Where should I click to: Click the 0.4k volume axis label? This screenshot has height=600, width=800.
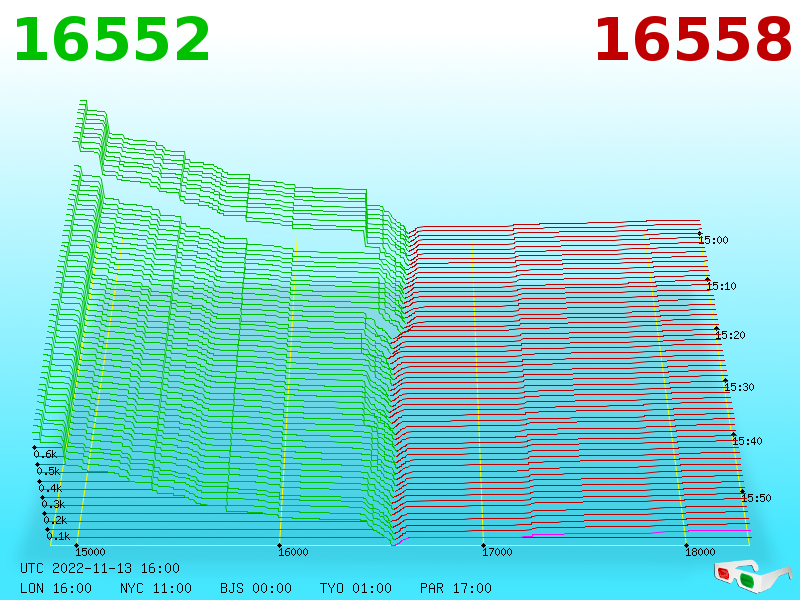(50, 488)
